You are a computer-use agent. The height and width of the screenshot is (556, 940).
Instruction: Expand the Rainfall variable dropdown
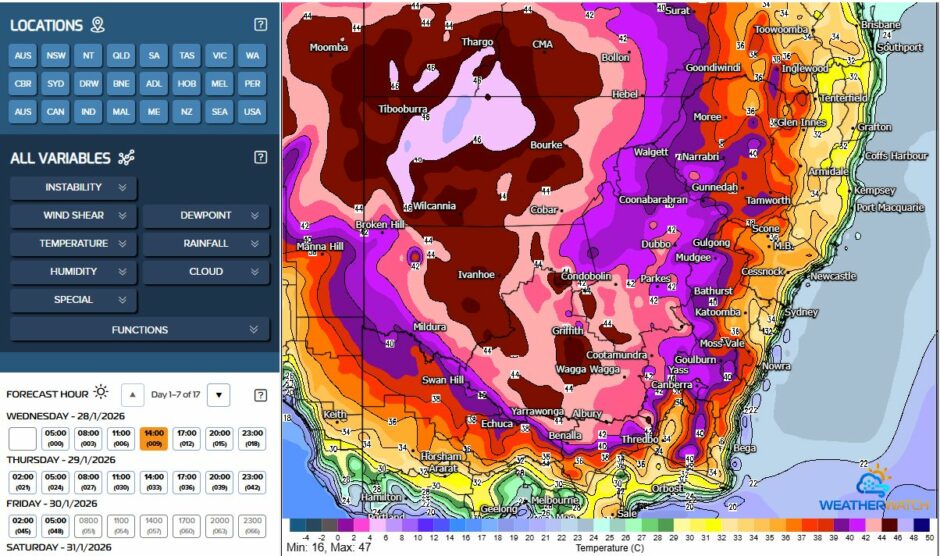[205, 243]
